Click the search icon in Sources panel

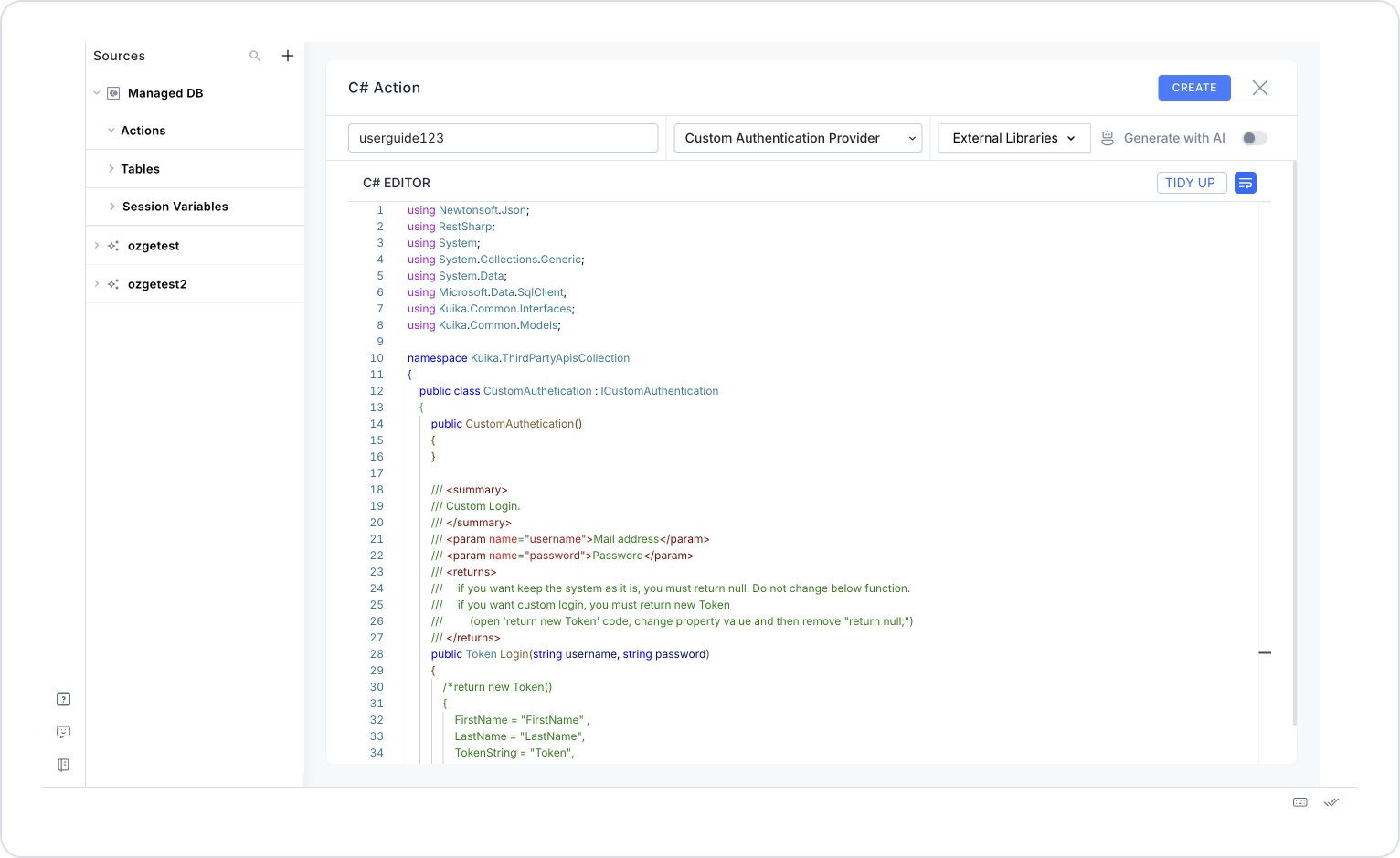pyautogui.click(x=255, y=56)
